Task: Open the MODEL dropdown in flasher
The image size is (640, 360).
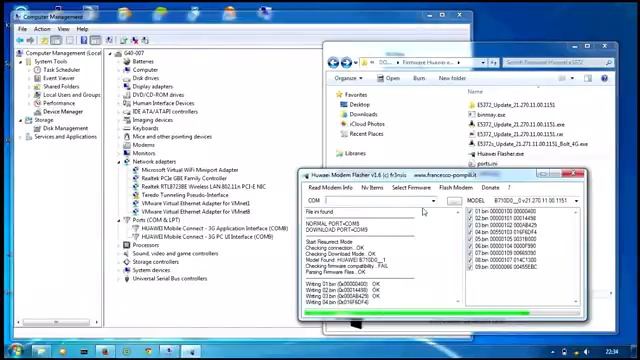Action: 576,201
